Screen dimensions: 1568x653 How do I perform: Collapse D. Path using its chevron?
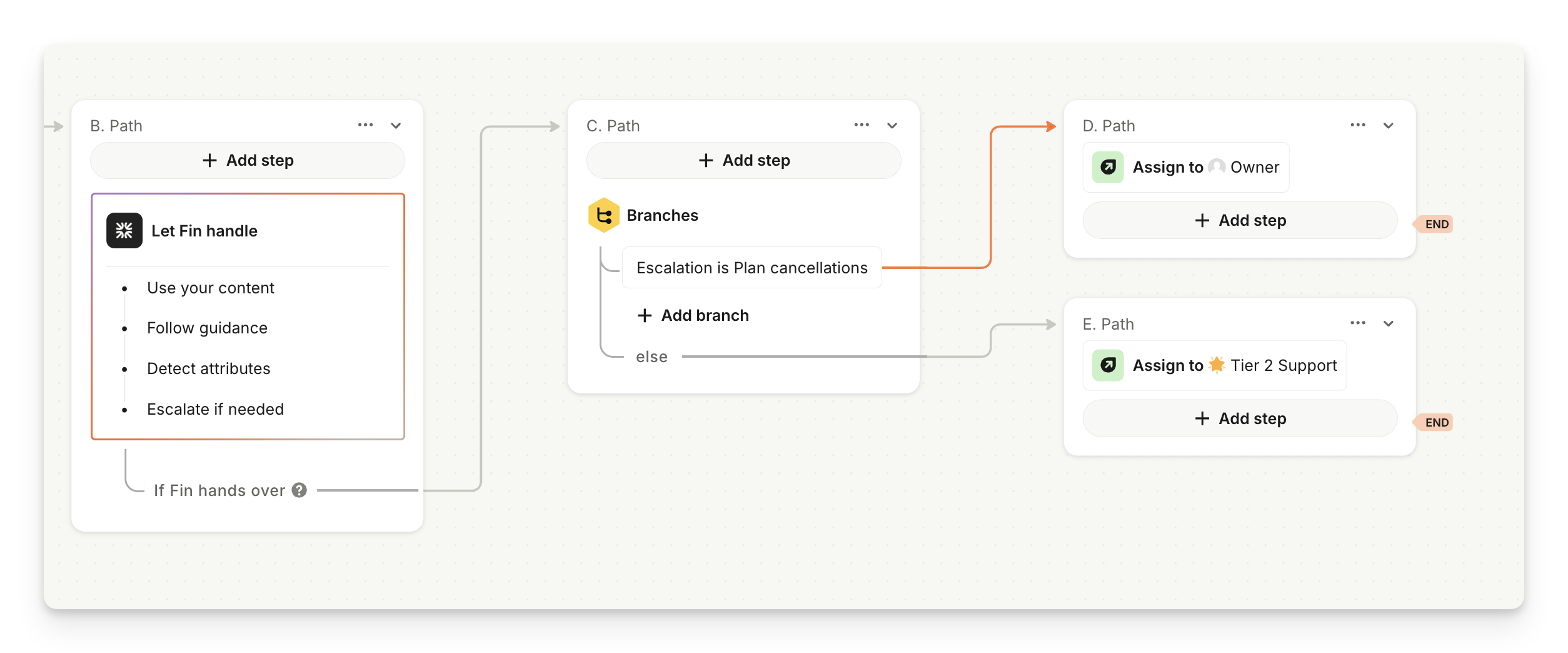tap(1388, 126)
